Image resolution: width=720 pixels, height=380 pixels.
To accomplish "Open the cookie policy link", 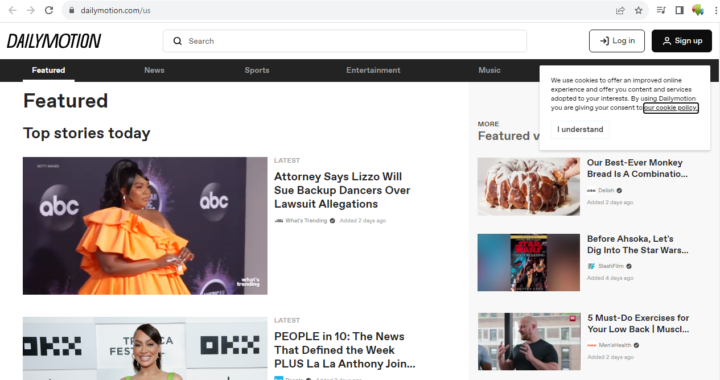I will click(x=670, y=108).
